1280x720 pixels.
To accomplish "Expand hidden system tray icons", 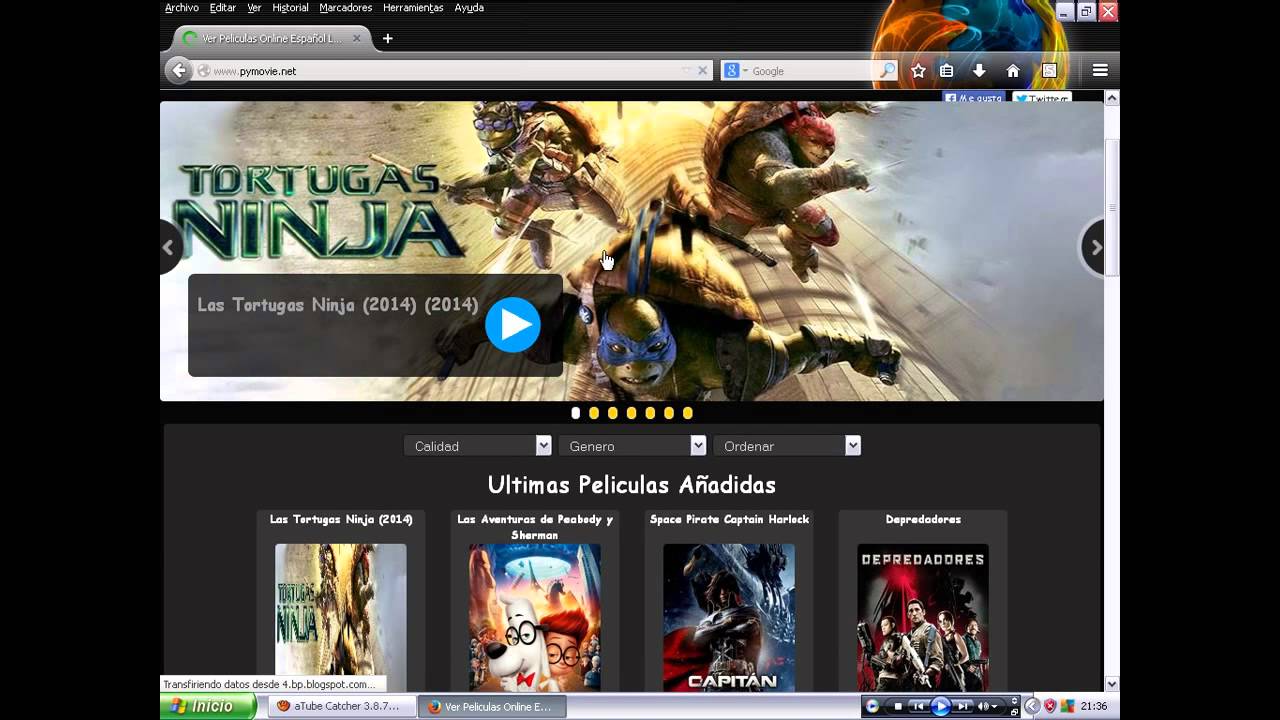I will (1033, 706).
